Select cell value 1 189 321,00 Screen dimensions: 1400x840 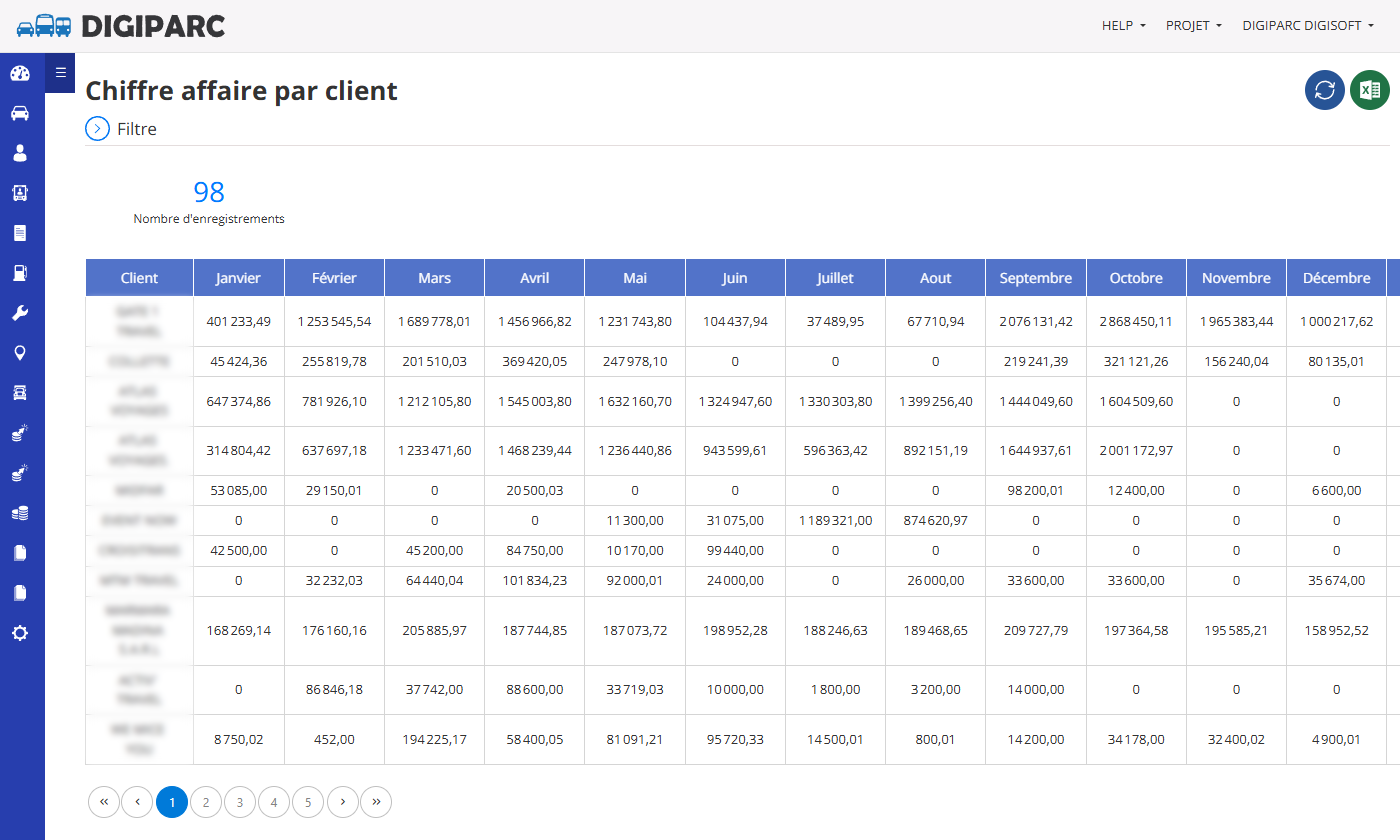point(835,520)
